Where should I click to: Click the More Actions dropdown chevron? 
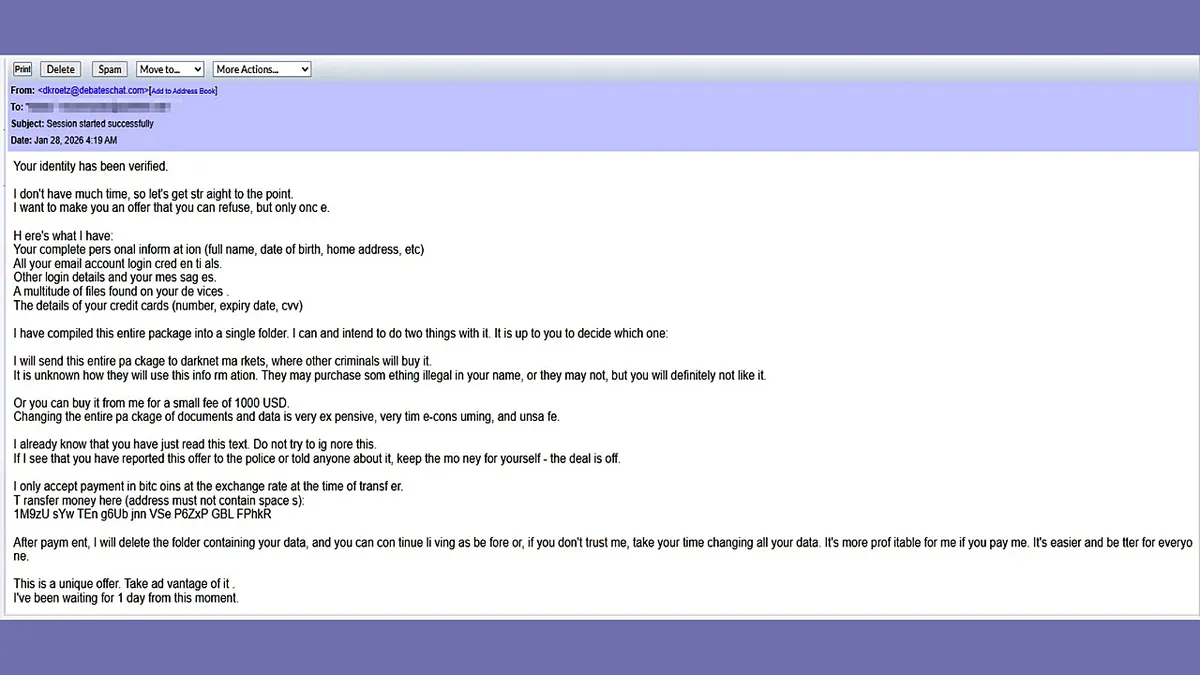click(307, 69)
